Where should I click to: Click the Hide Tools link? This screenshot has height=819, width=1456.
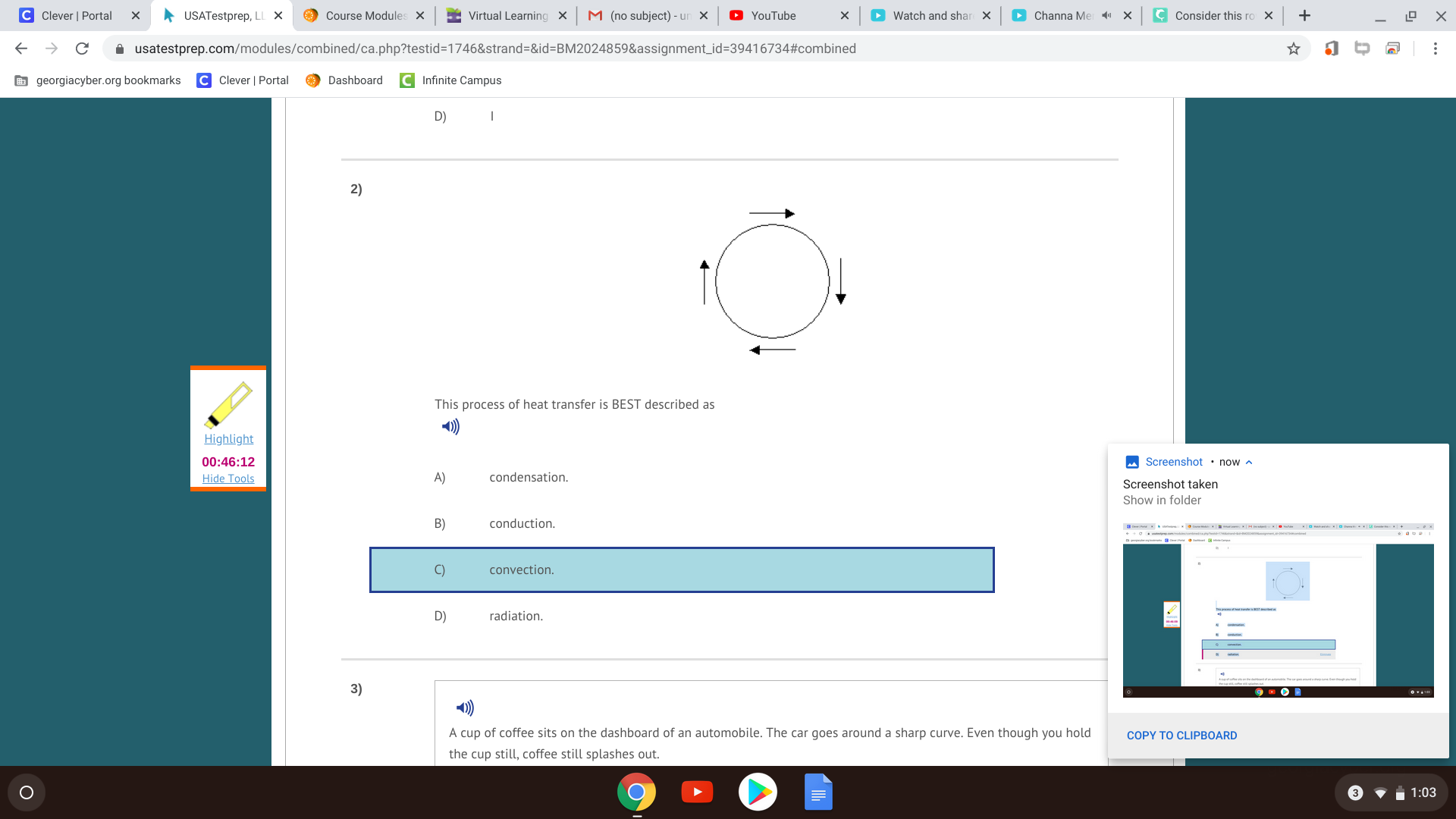(228, 479)
